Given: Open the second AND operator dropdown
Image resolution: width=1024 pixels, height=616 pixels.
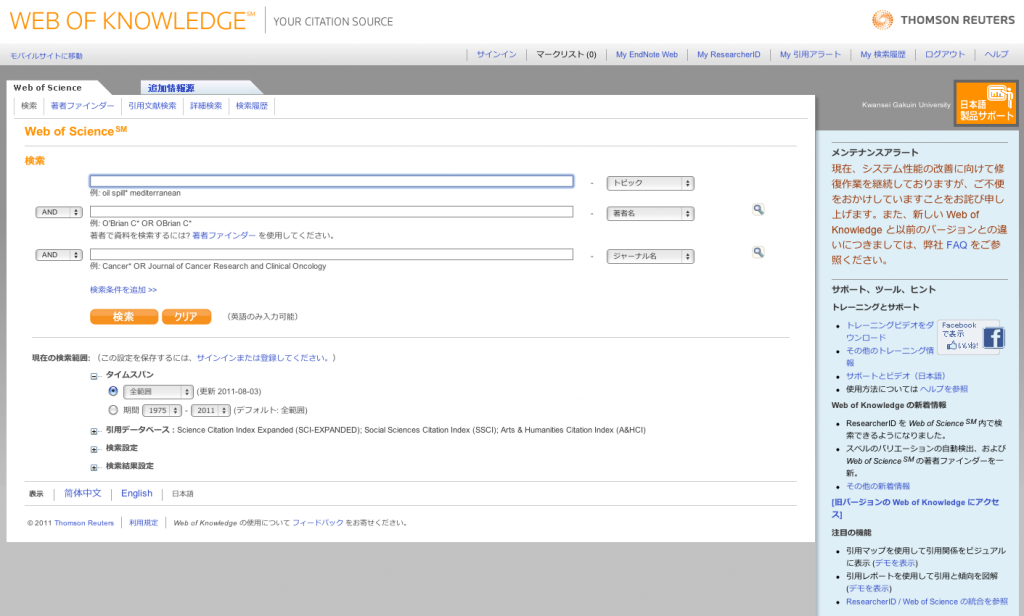Looking at the screenshot, I should (59, 255).
